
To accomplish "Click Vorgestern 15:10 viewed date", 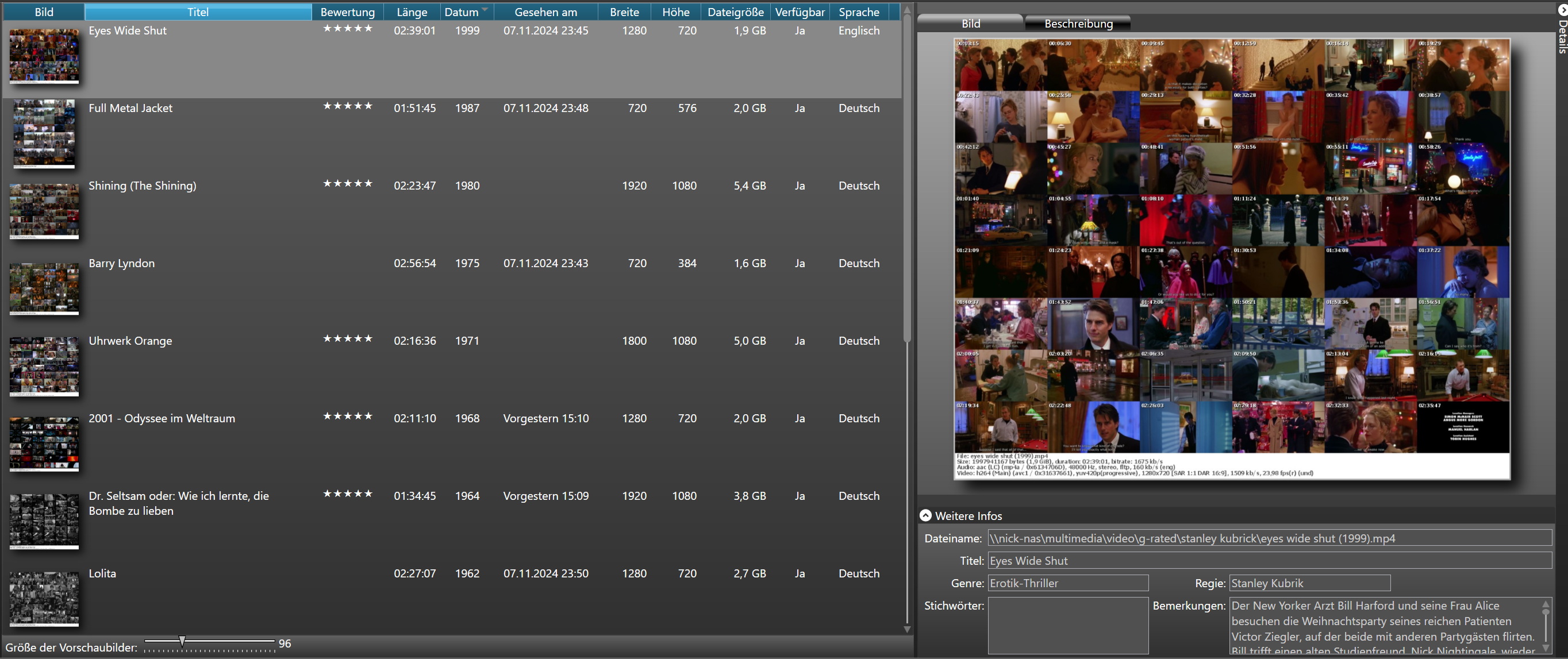I will tap(545, 418).
